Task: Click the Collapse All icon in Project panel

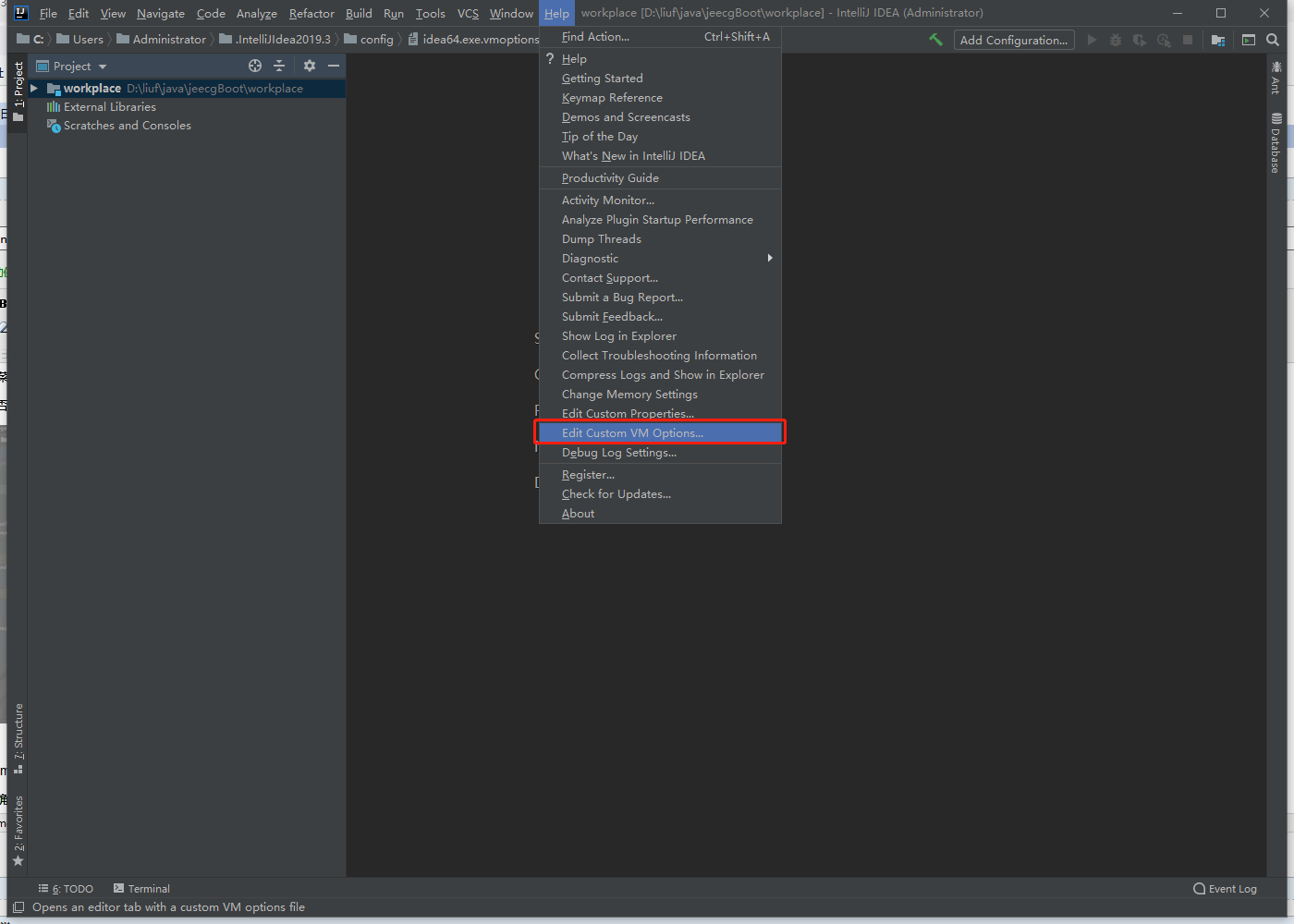Action: (x=279, y=66)
